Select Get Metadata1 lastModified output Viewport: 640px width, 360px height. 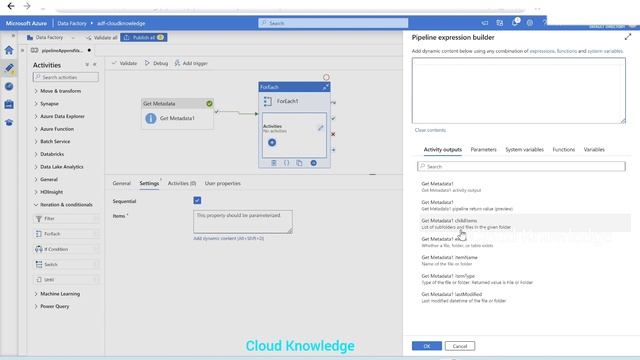(525, 297)
